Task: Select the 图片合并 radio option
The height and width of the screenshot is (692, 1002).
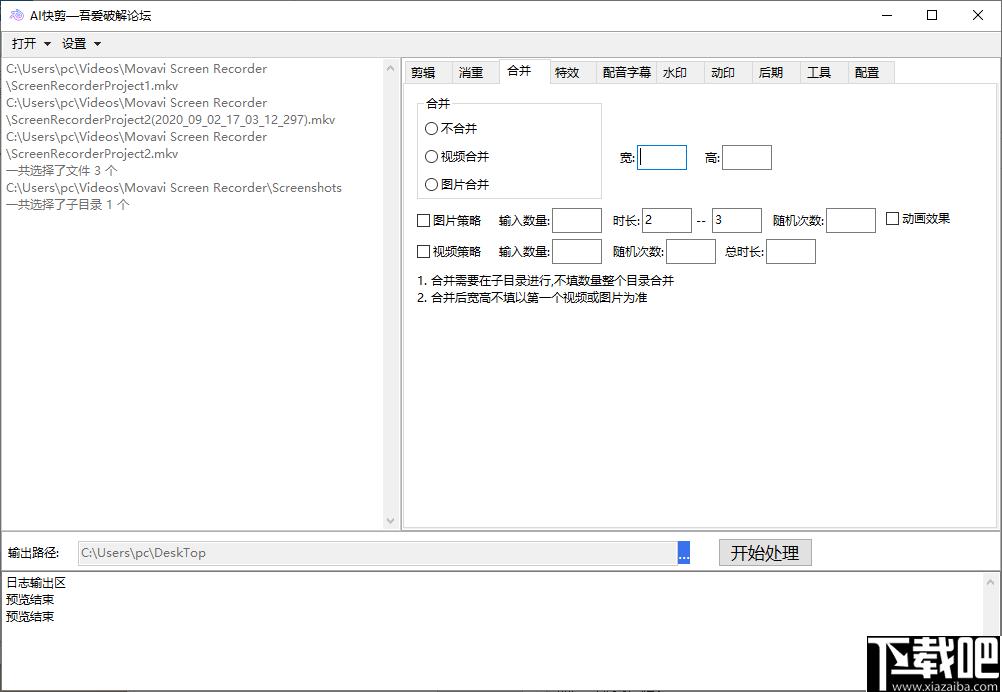Action: [457, 185]
